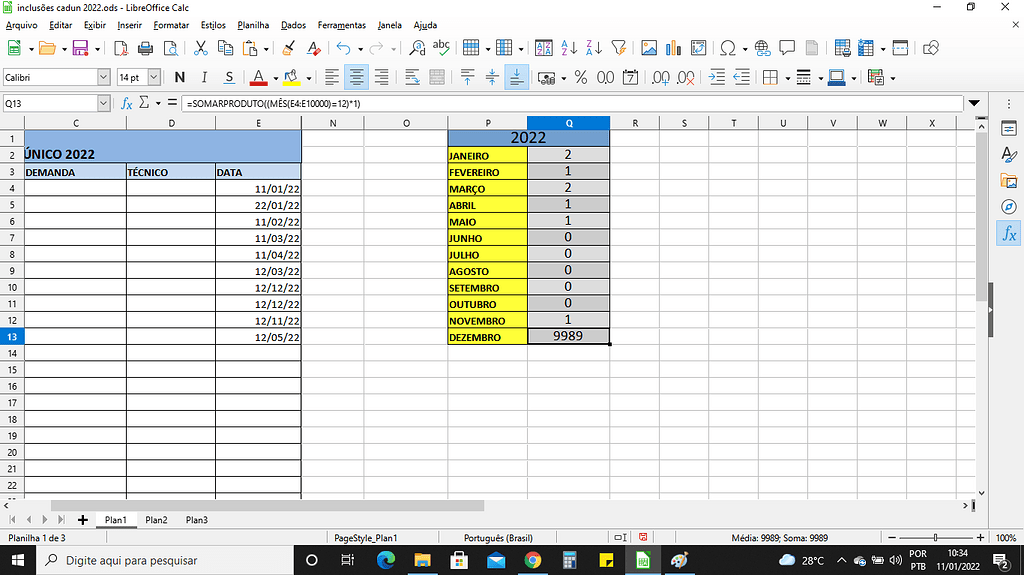The width and height of the screenshot is (1024, 575).
Task: Open the Planilha menu
Action: (253, 25)
